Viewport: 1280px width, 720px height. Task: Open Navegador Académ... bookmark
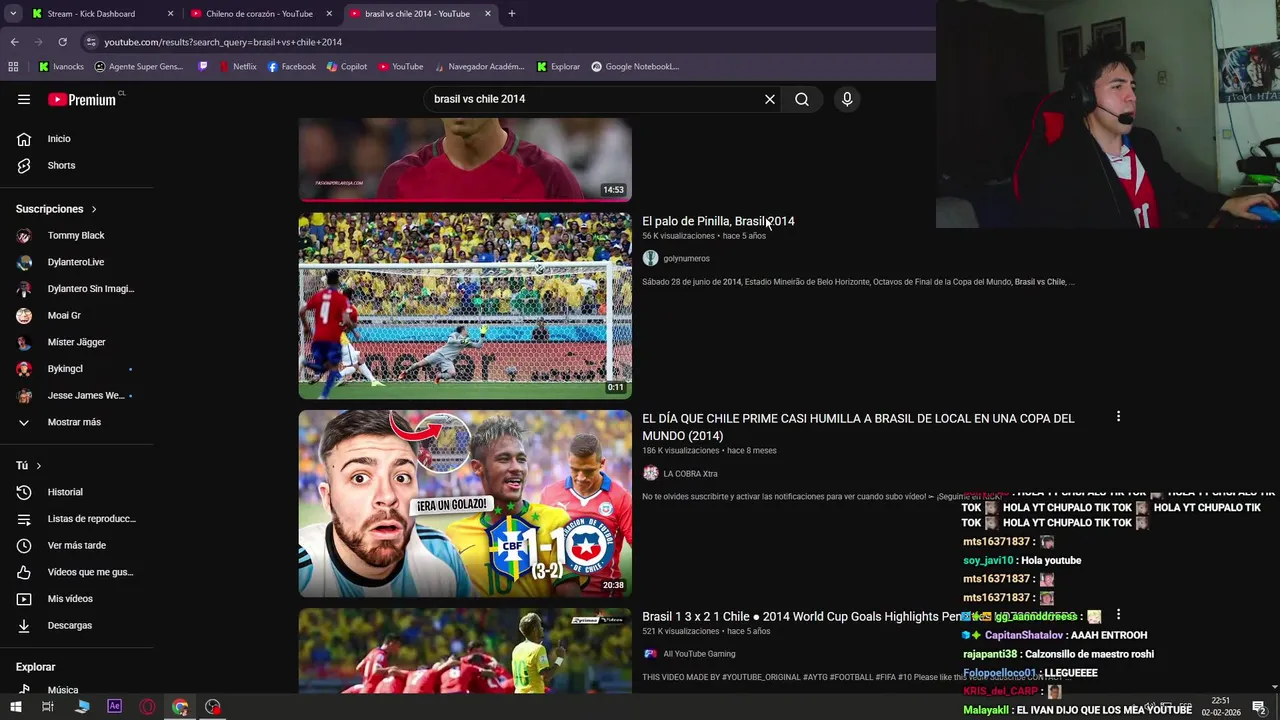pyautogui.click(x=478, y=67)
